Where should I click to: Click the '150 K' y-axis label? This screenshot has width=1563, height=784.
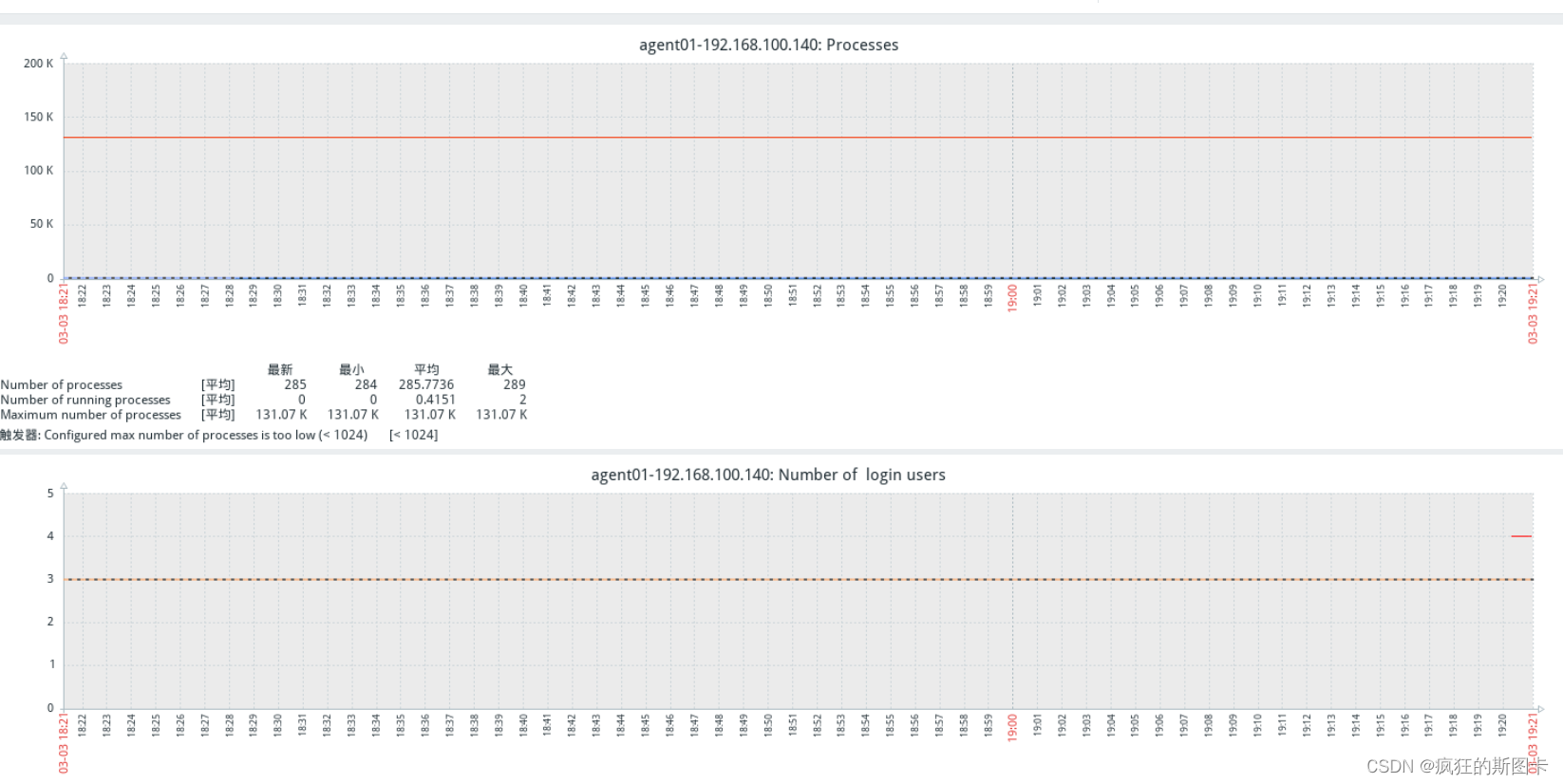click(39, 117)
